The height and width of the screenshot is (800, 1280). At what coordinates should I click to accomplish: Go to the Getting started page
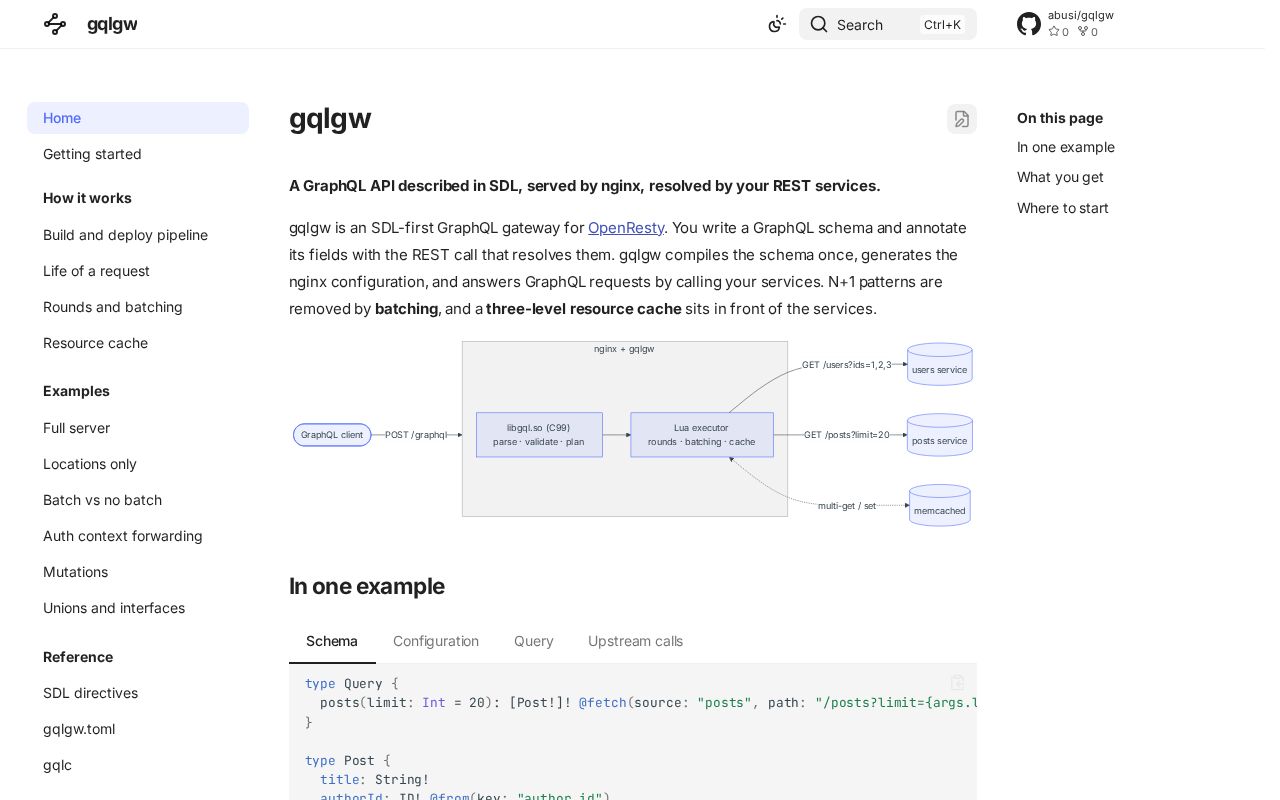(138, 154)
